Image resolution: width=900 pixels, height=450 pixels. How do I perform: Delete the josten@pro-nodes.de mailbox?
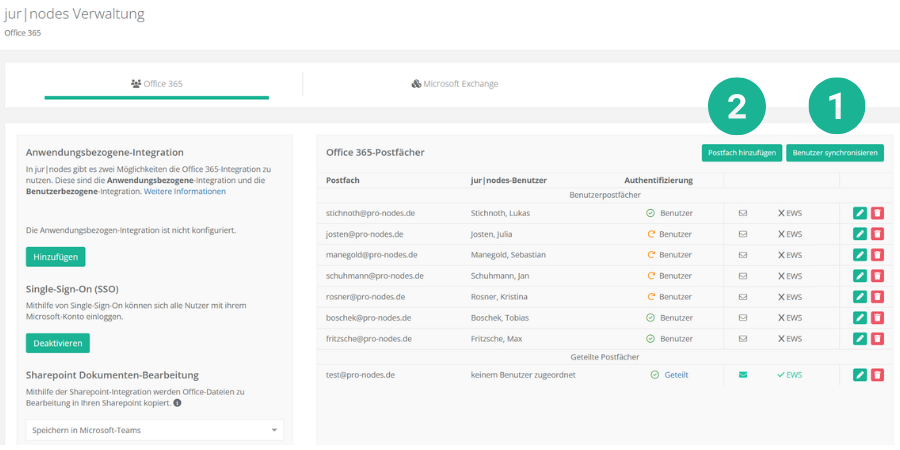pos(877,234)
